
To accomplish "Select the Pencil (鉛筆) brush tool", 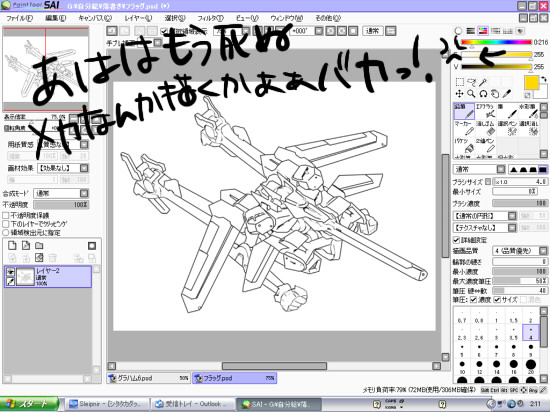I will coord(464,111).
